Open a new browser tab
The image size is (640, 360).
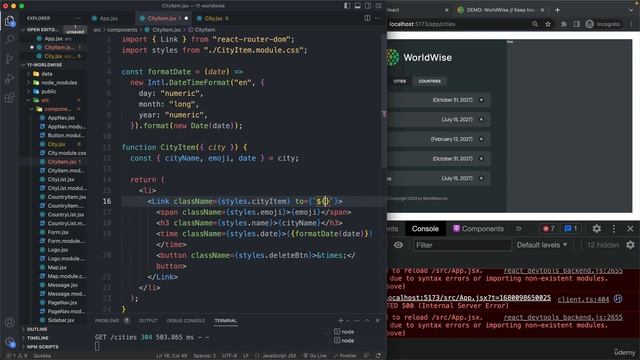pos(557,10)
